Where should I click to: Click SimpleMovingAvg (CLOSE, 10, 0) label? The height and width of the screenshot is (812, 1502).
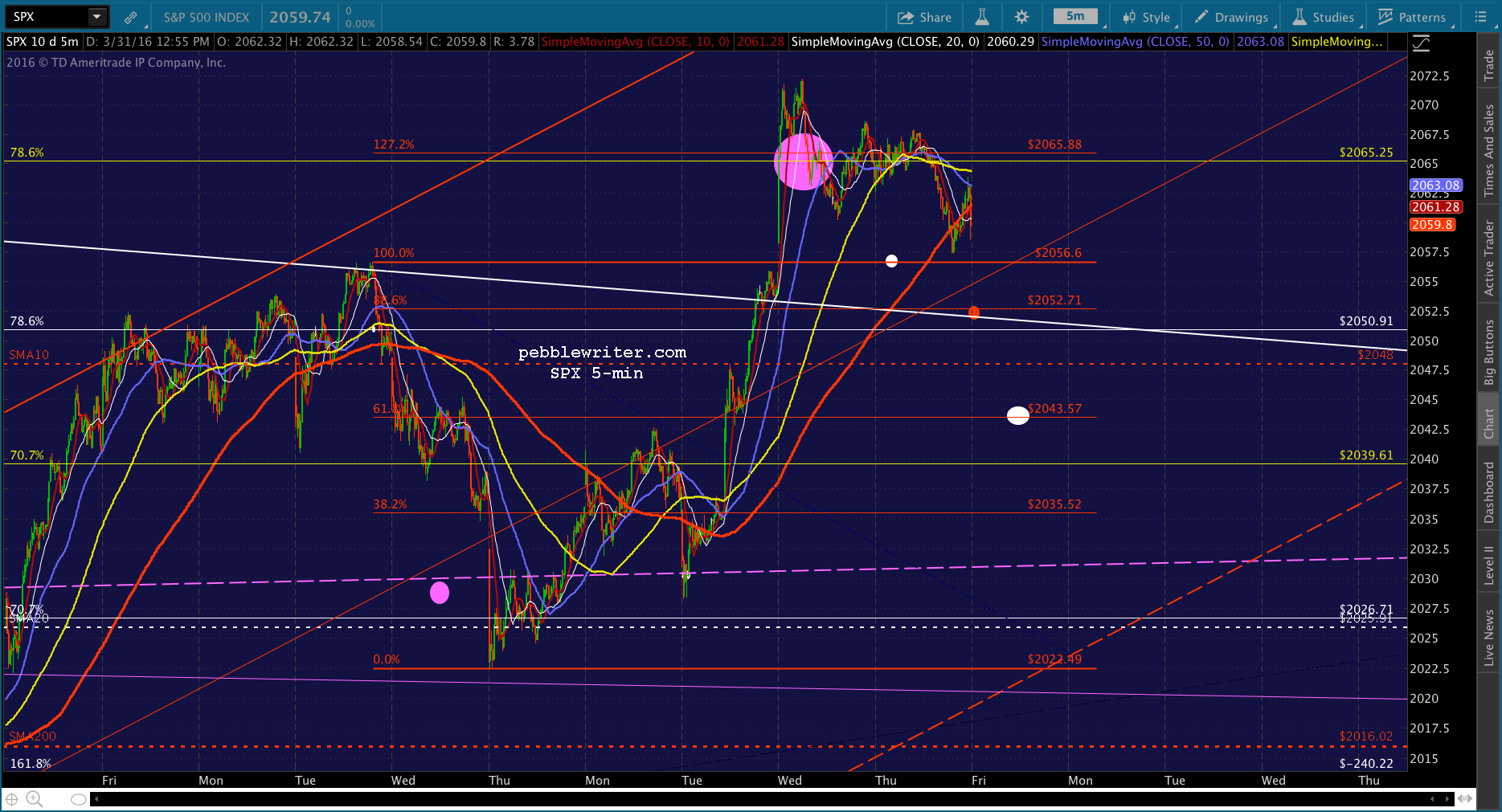pyautogui.click(x=635, y=42)
